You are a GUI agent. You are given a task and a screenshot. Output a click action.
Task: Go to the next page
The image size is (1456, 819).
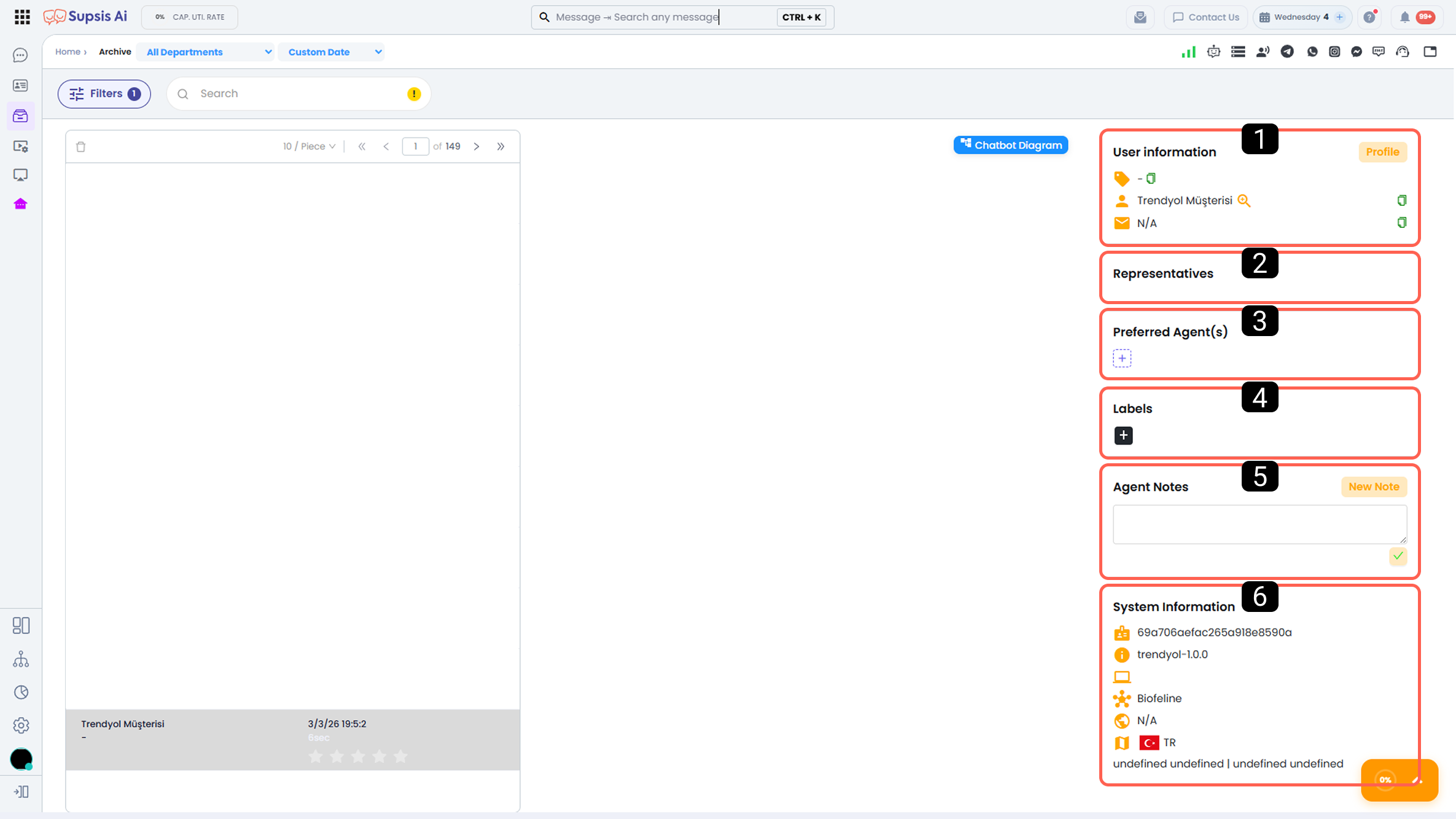(x=477, y=146)
